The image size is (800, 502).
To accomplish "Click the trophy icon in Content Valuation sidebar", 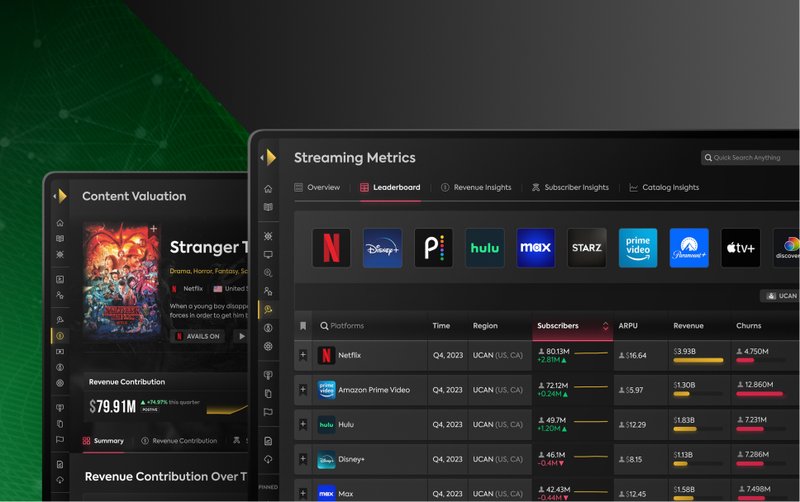I will [x=60, y=408].
